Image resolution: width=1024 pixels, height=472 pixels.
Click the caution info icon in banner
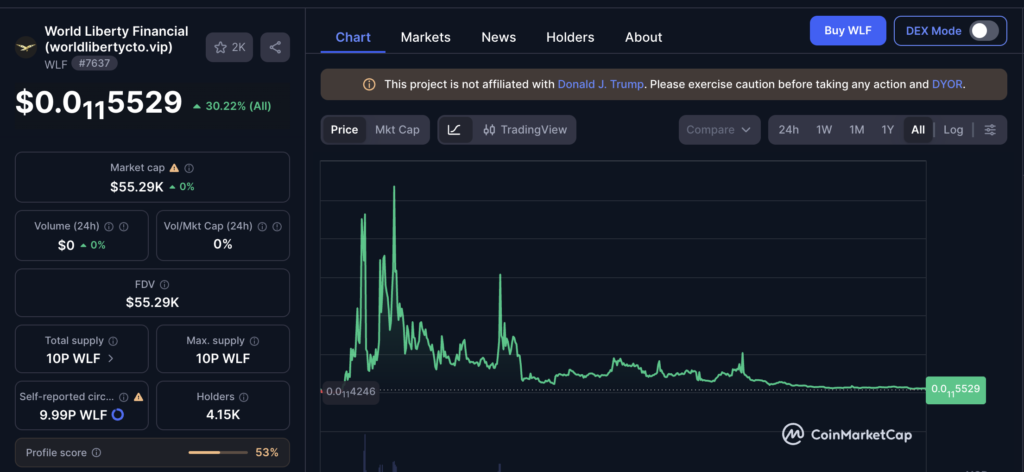[x=369, y=85]
